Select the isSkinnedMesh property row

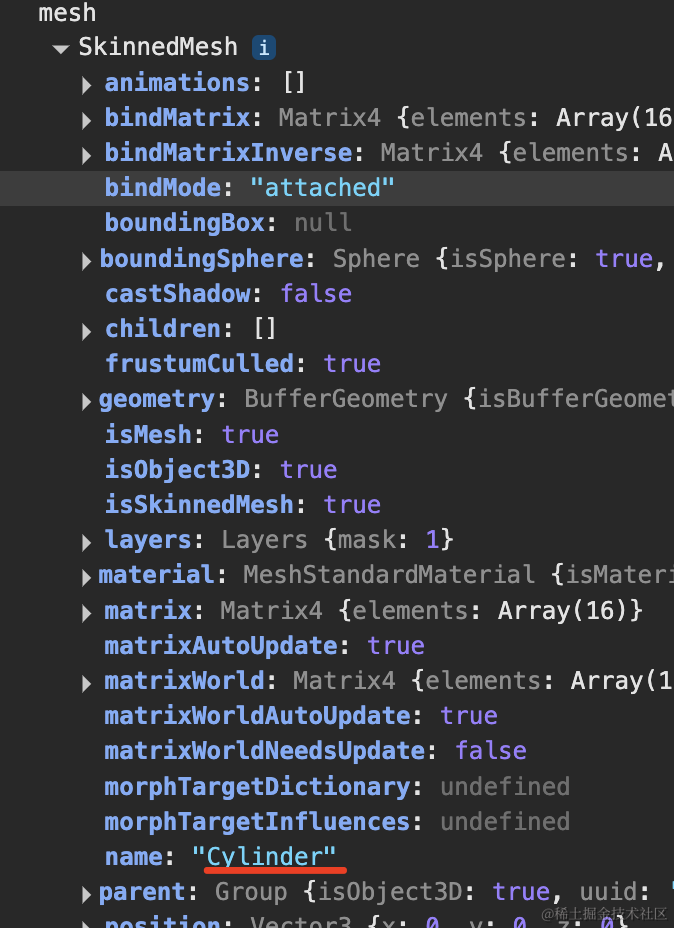tap(243, 504)
